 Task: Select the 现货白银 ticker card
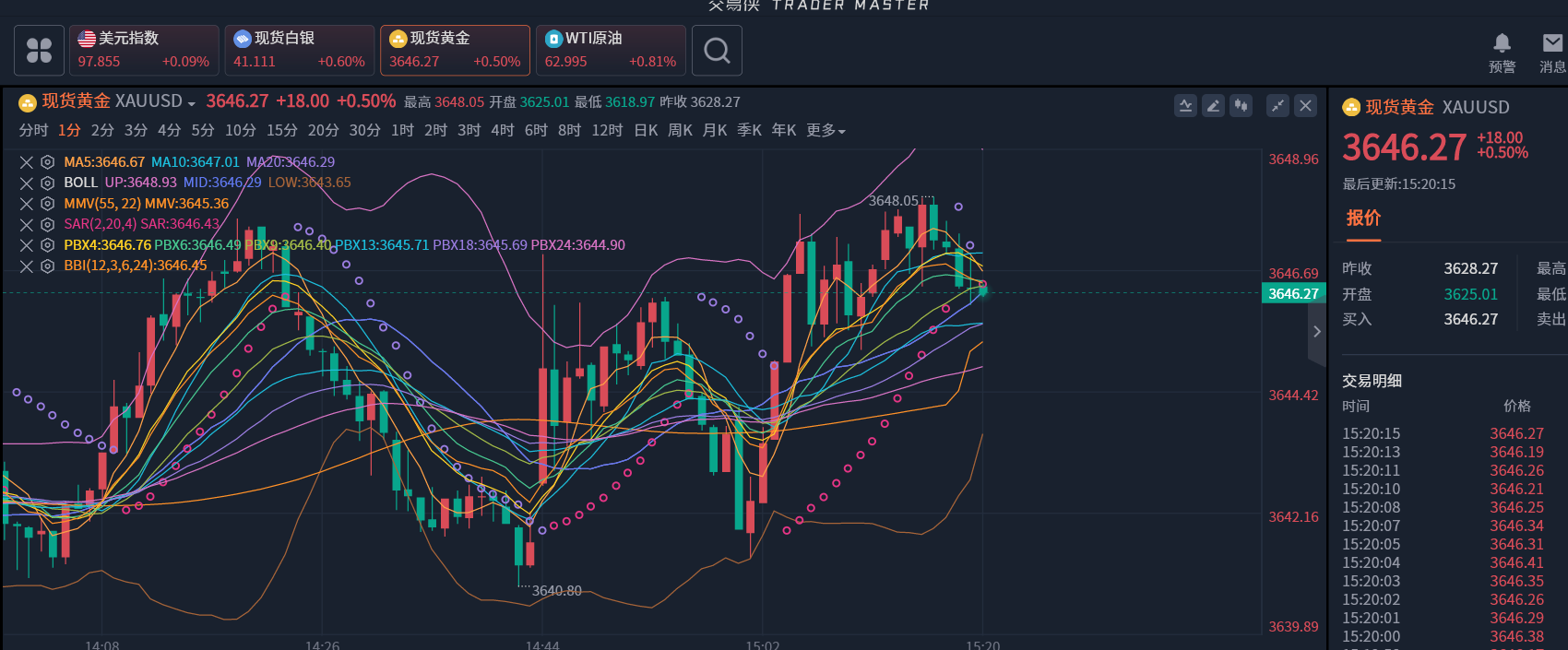[x=300, y=50]
